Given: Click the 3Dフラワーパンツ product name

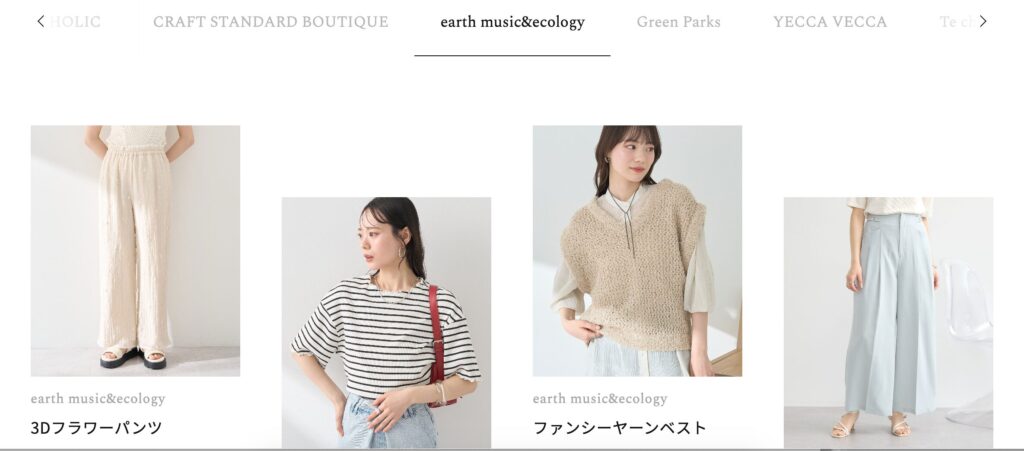Looking at the screenshot, I should [96, 428].
